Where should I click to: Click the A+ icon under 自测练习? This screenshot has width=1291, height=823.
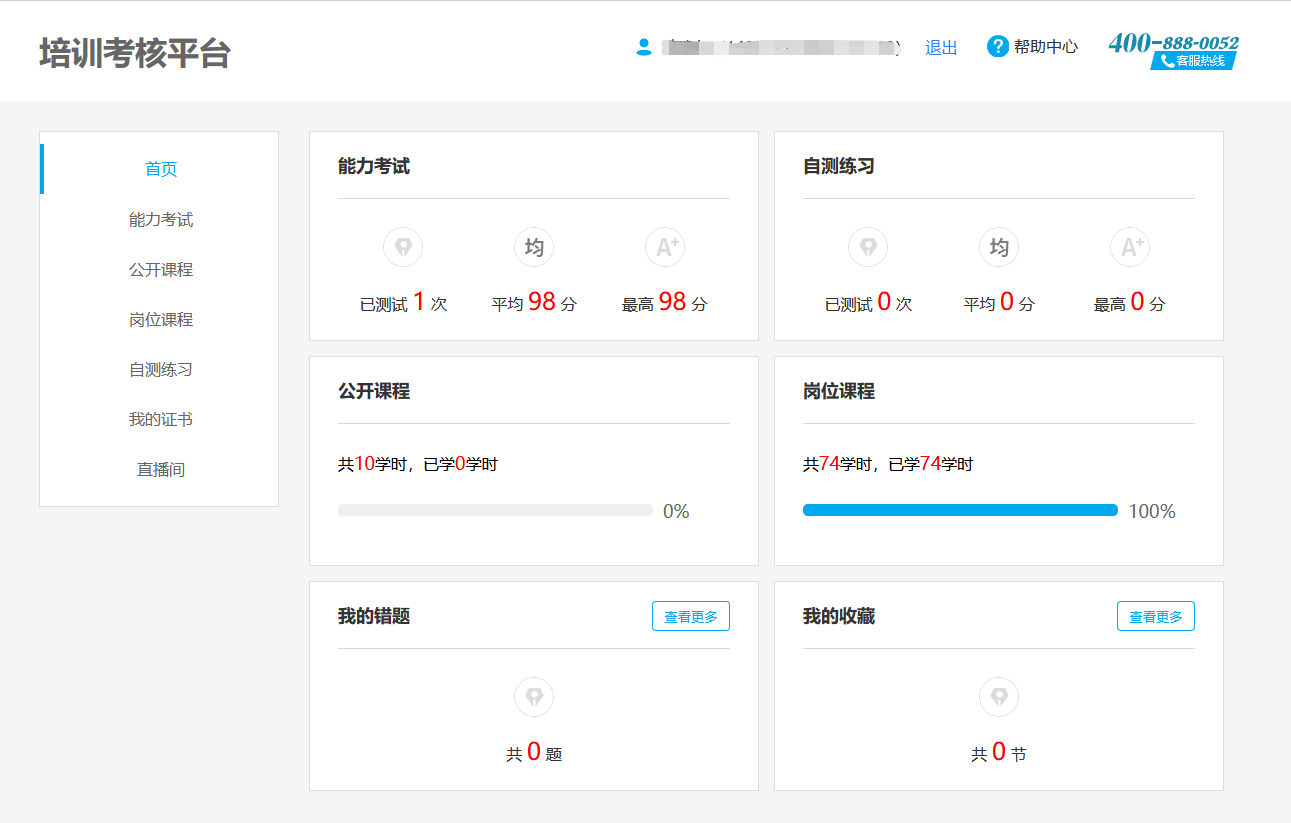[1130, 247]
